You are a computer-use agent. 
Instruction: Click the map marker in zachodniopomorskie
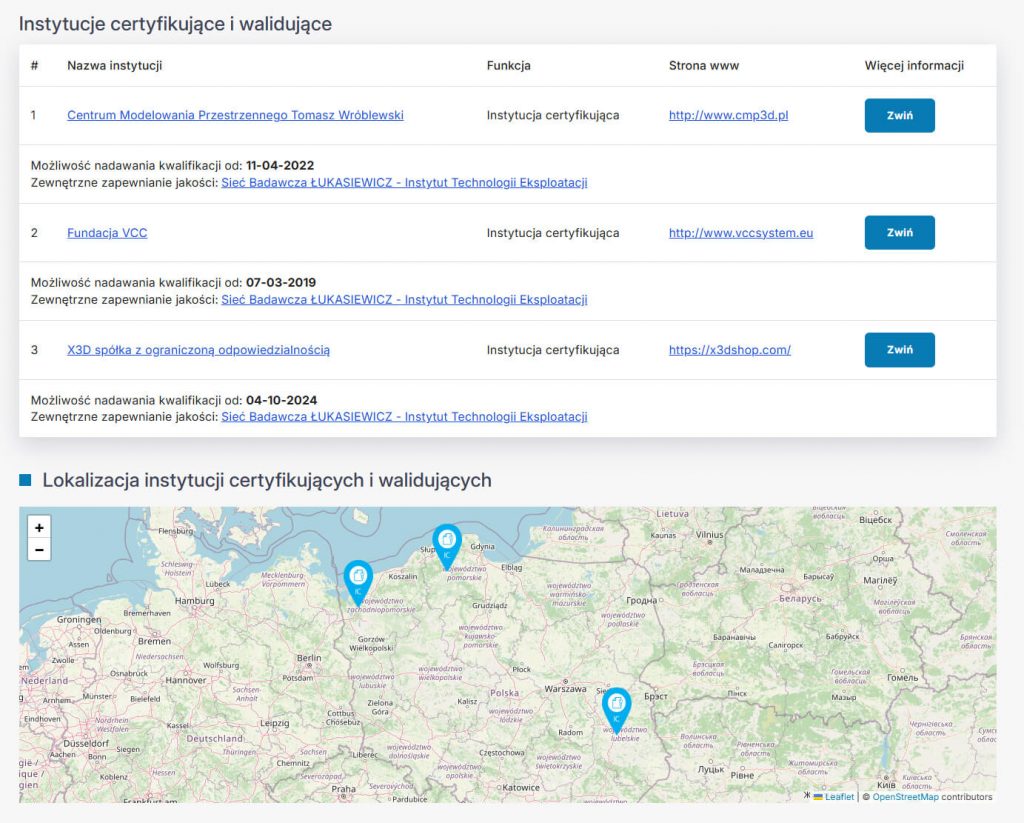click(358, 579)
